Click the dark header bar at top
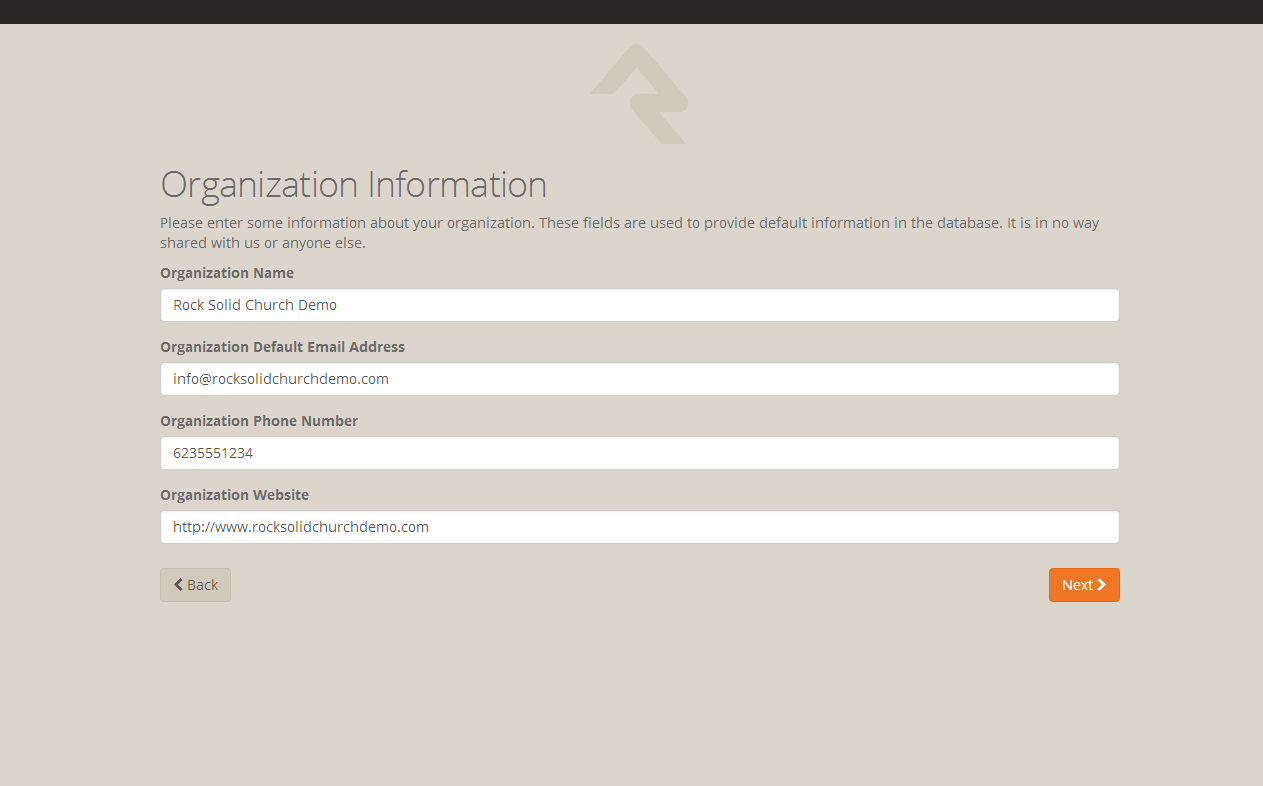The height and width of the screenshot is (786, 1263). point(631,11)
